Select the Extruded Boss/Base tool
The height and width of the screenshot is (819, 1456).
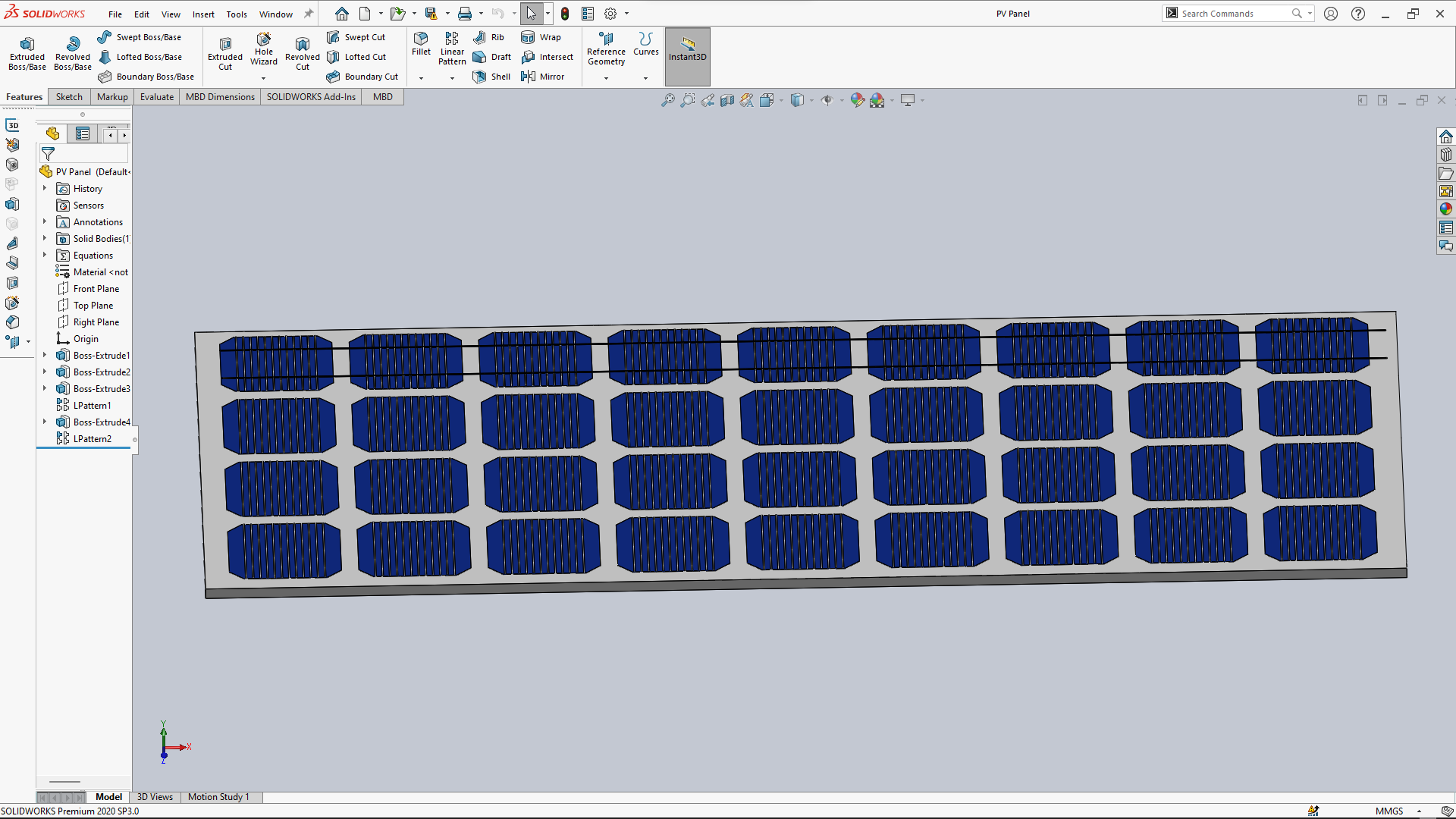pyautogui.click(x=27, y=53)
